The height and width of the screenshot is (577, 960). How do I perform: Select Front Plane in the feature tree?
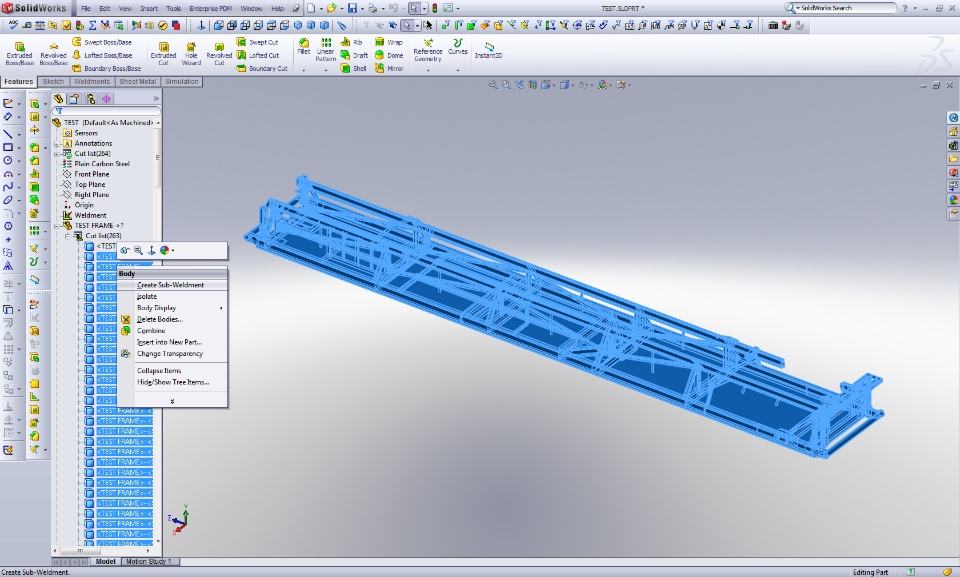92,175
